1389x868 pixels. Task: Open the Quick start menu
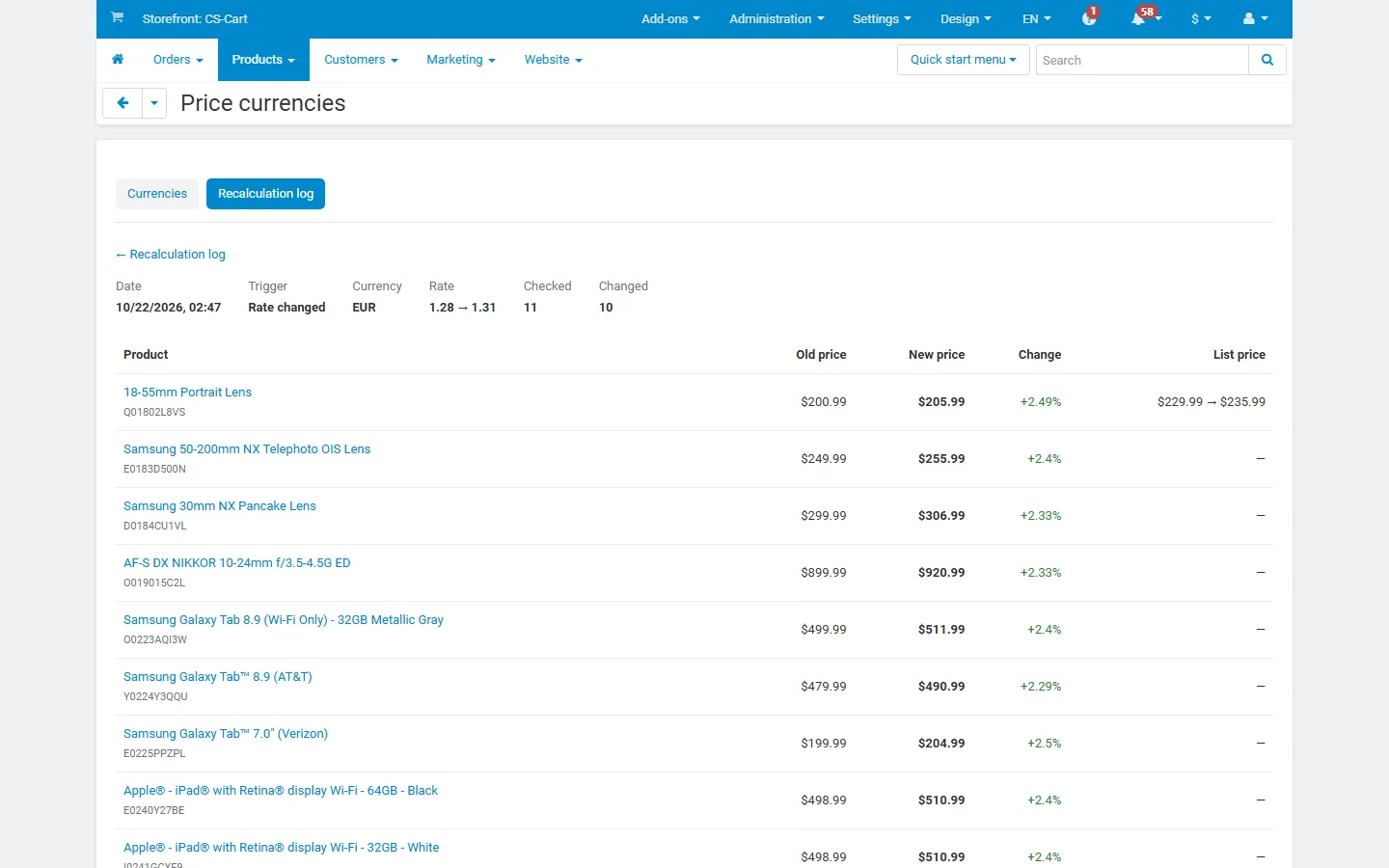tap(964, 60)
